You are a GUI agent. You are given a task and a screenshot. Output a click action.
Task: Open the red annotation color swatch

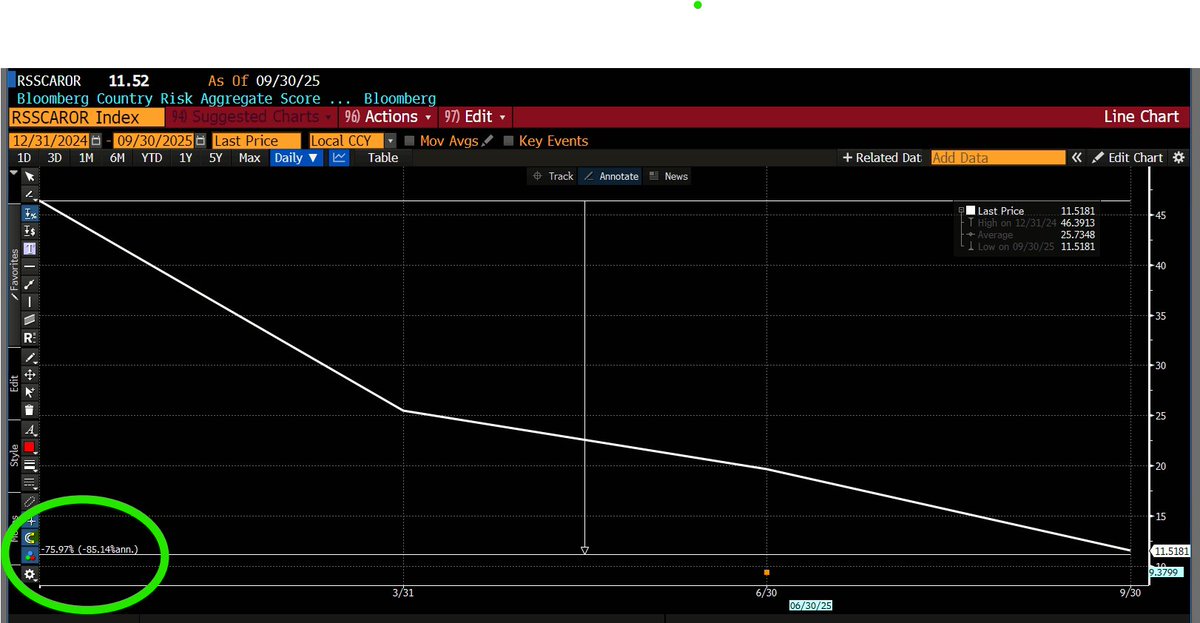[30, 447]
